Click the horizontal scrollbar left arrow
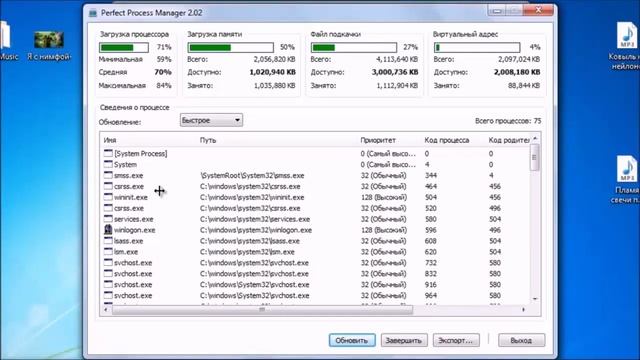 tap(106, 310)
